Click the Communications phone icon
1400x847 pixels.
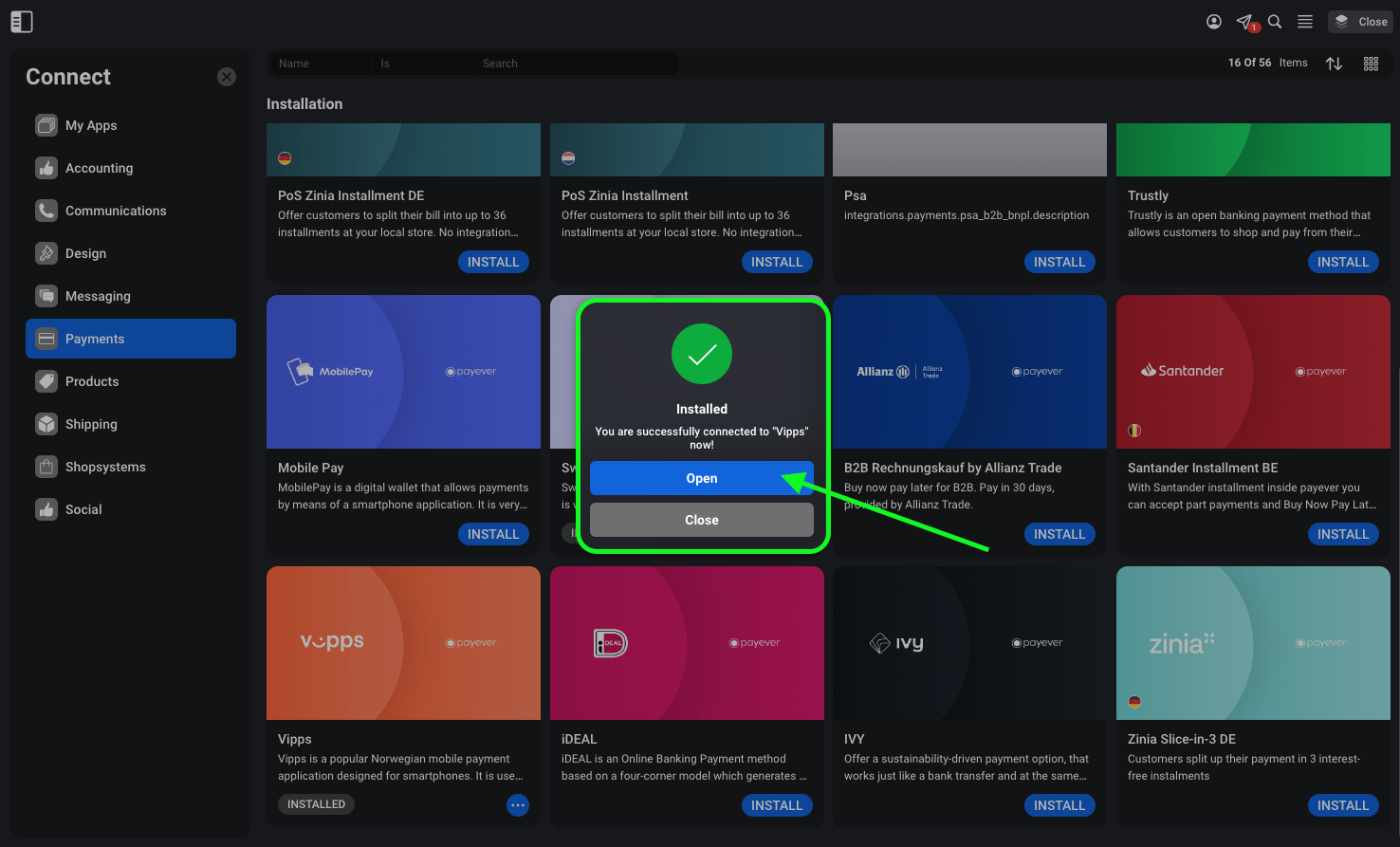pos(46,211)
